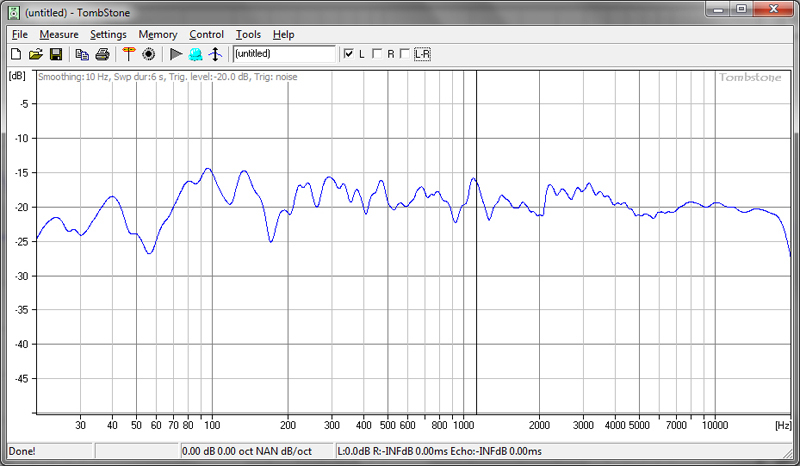Open the Memory menu
The height and width of the screenshot is (466, 800).
coord(158,34)
